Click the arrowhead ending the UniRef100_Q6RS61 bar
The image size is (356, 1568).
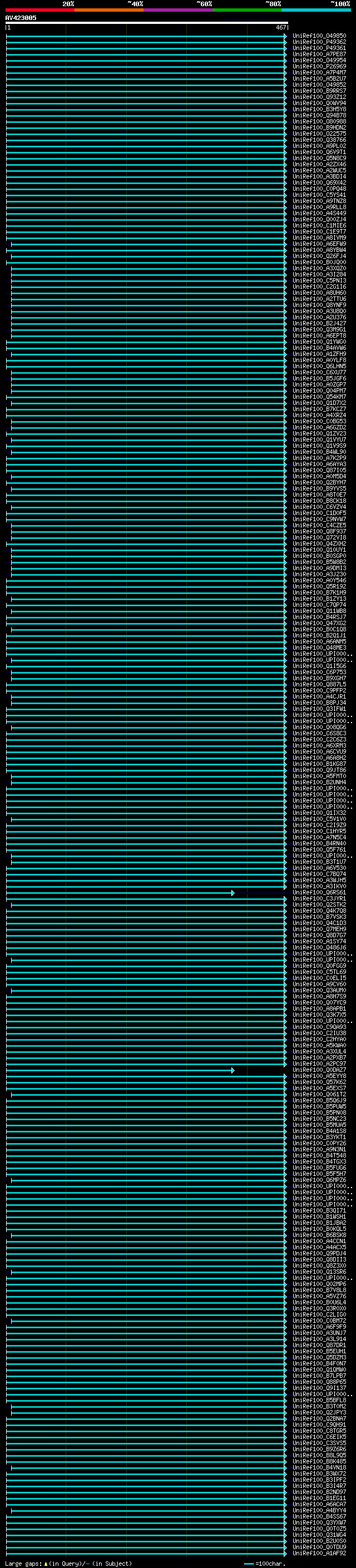(233, 893)
